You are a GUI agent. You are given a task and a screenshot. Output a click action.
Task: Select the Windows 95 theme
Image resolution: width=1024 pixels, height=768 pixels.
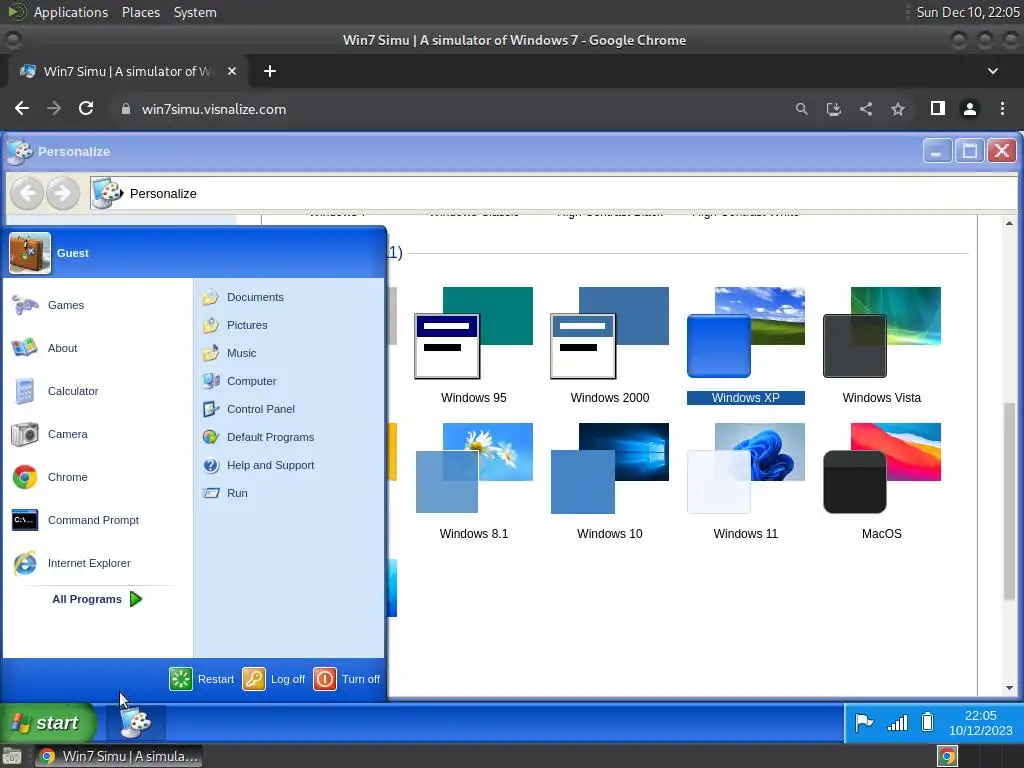[x=473, y=346]
